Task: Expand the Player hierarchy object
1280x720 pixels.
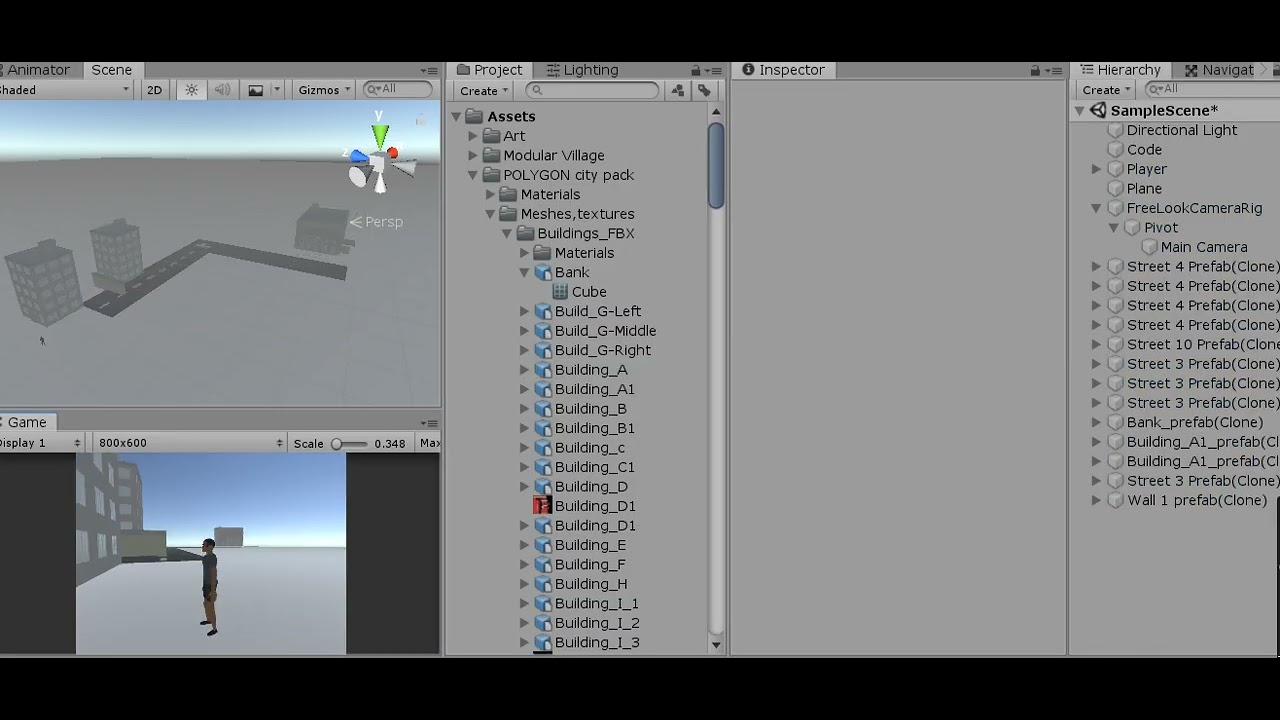Action: [1096, 170]
